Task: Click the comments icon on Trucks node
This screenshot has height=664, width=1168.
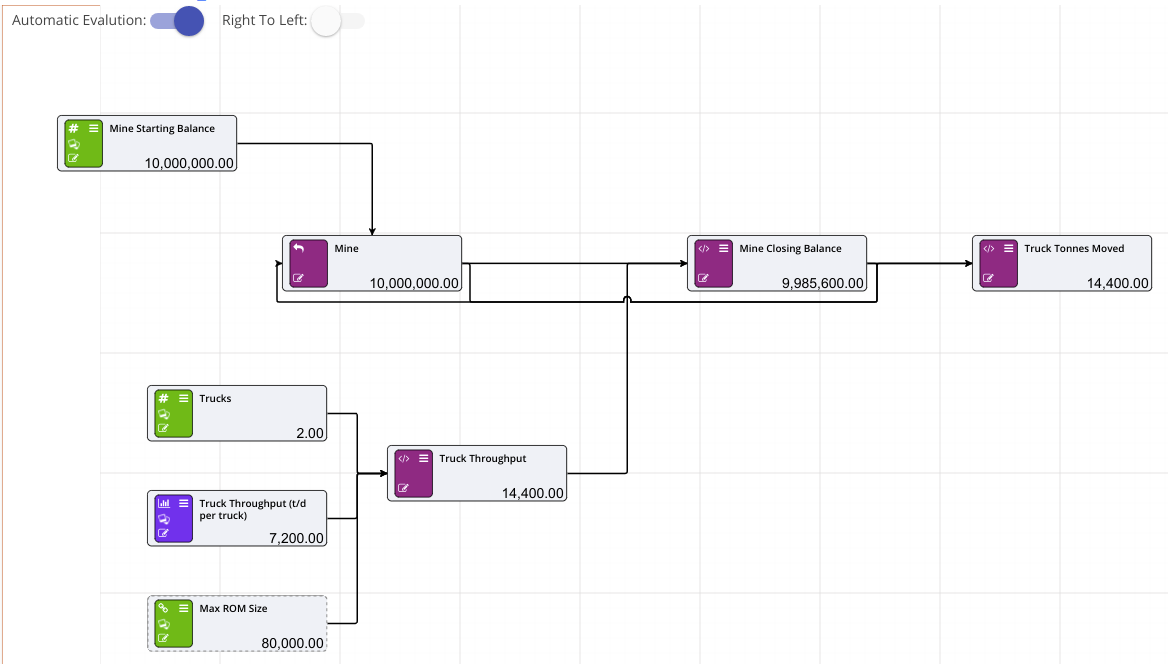Action: point(163,414)
